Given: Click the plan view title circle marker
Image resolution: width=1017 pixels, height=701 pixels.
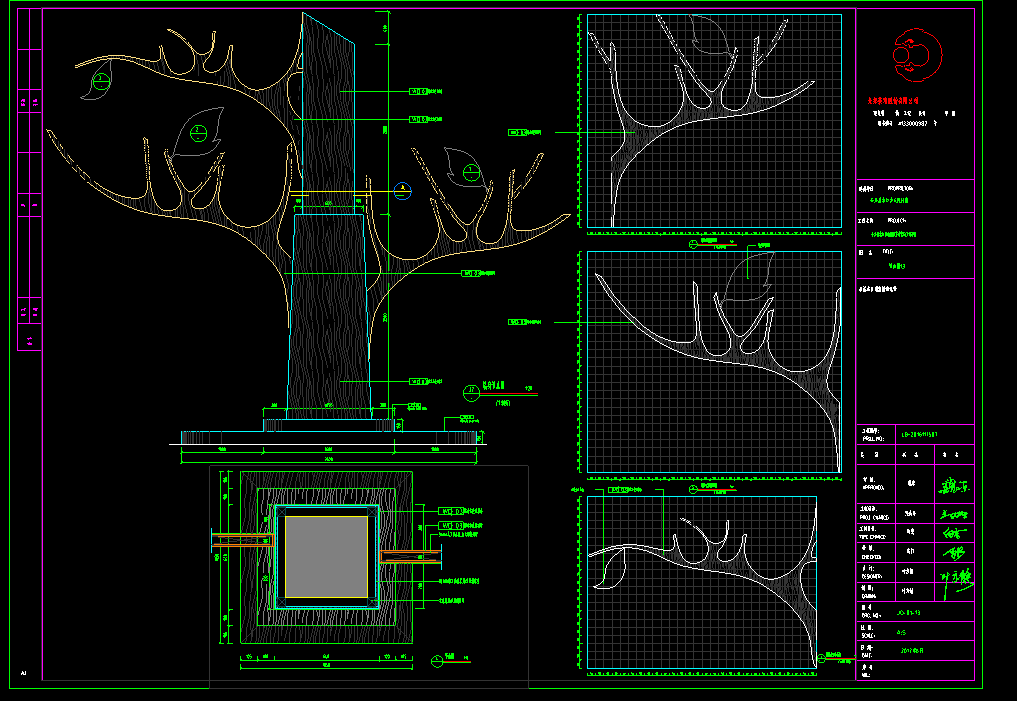Looking at the screenshot, I should click(437, 659).
